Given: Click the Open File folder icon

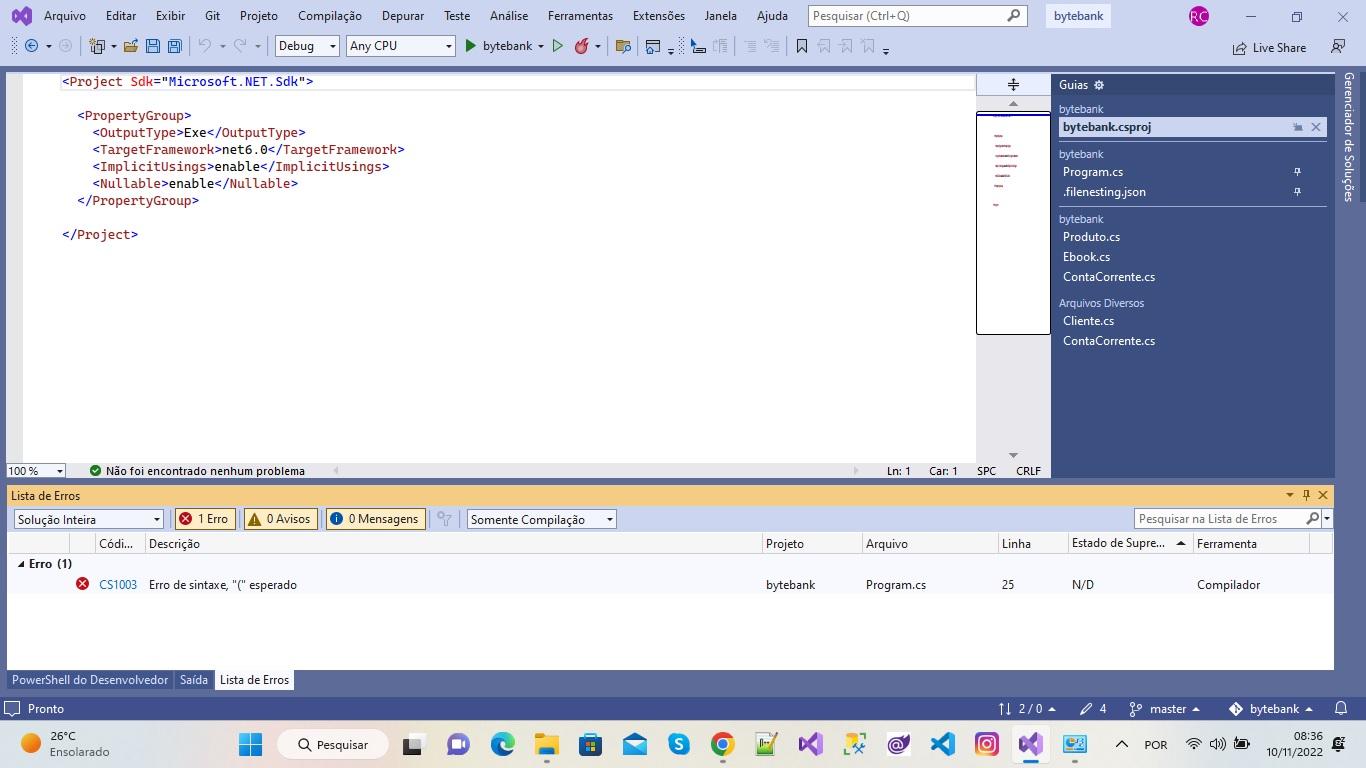Looking at the screenshot, I should 131,46.
